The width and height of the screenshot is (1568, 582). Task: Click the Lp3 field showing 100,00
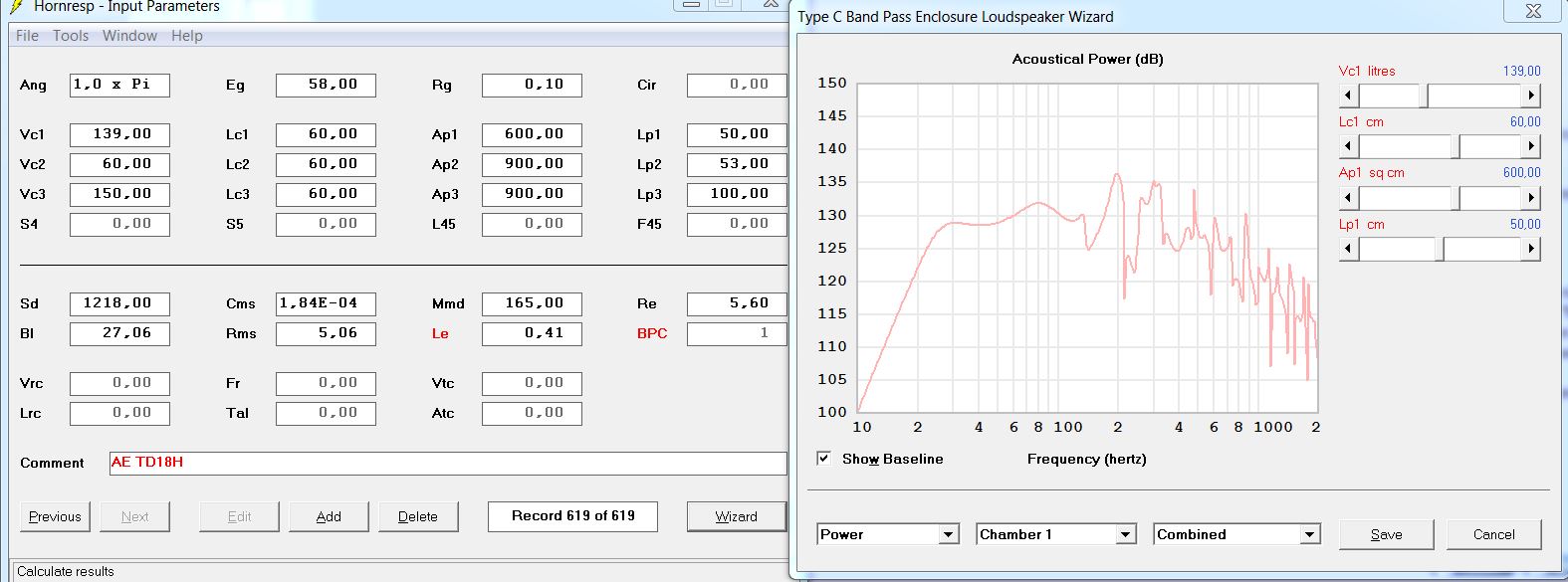point(737,194)
